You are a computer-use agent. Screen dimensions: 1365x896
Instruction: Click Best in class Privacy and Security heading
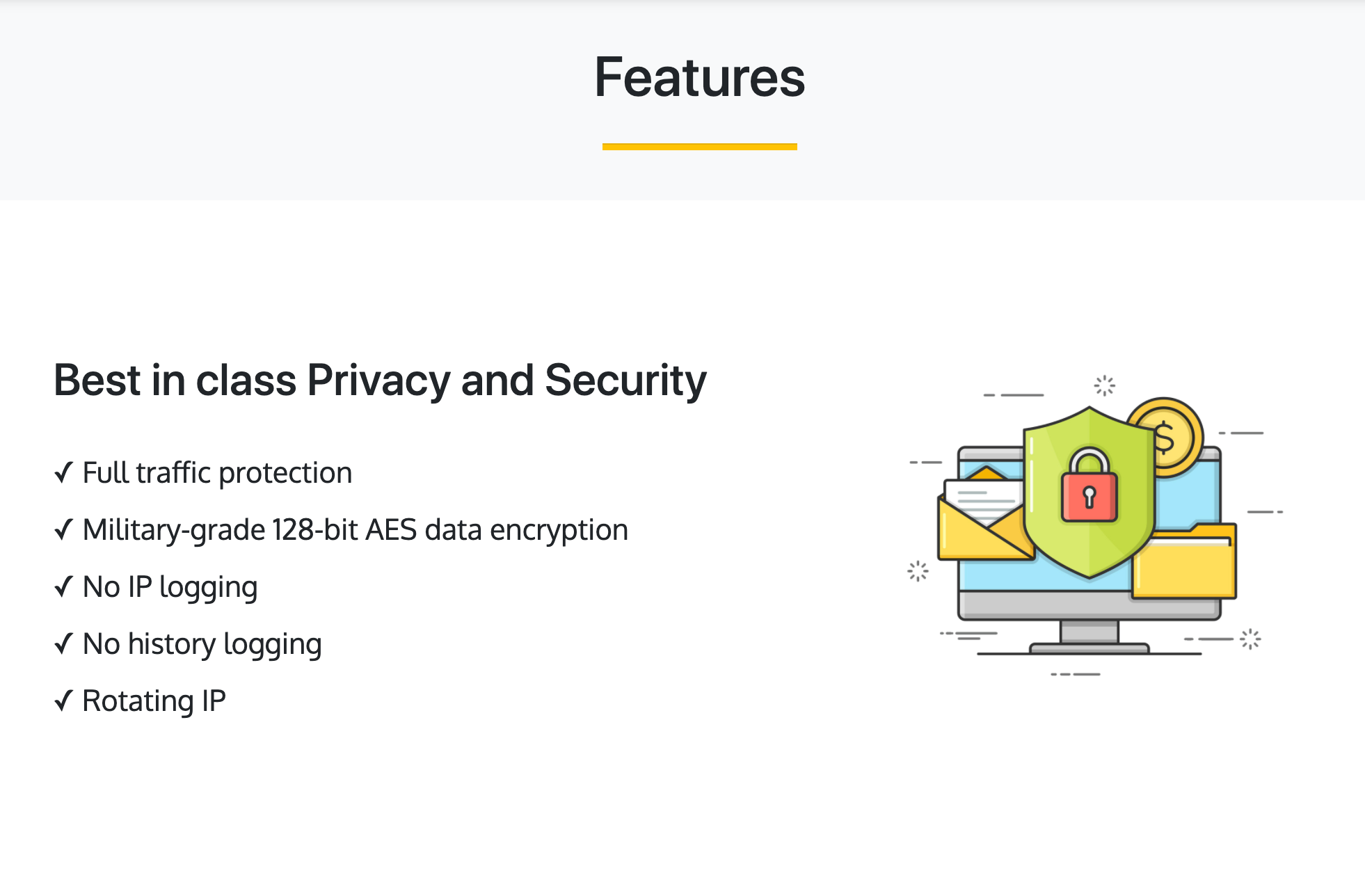click(x=380, y=381)
